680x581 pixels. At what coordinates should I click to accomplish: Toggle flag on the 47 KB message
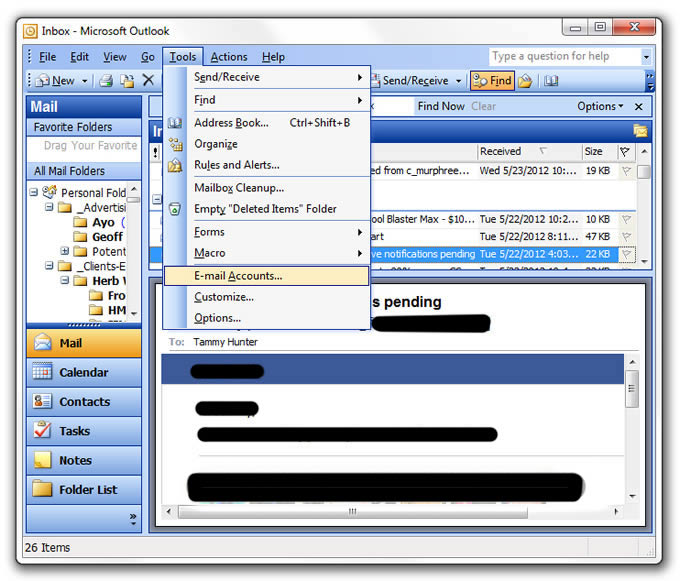(x=626, y=237)
